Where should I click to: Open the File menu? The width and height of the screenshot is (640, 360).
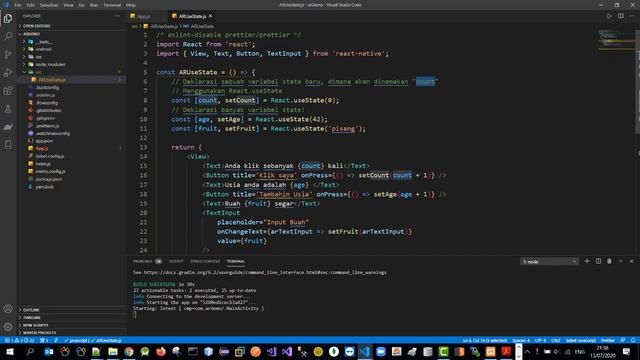(x=18, y=5)
